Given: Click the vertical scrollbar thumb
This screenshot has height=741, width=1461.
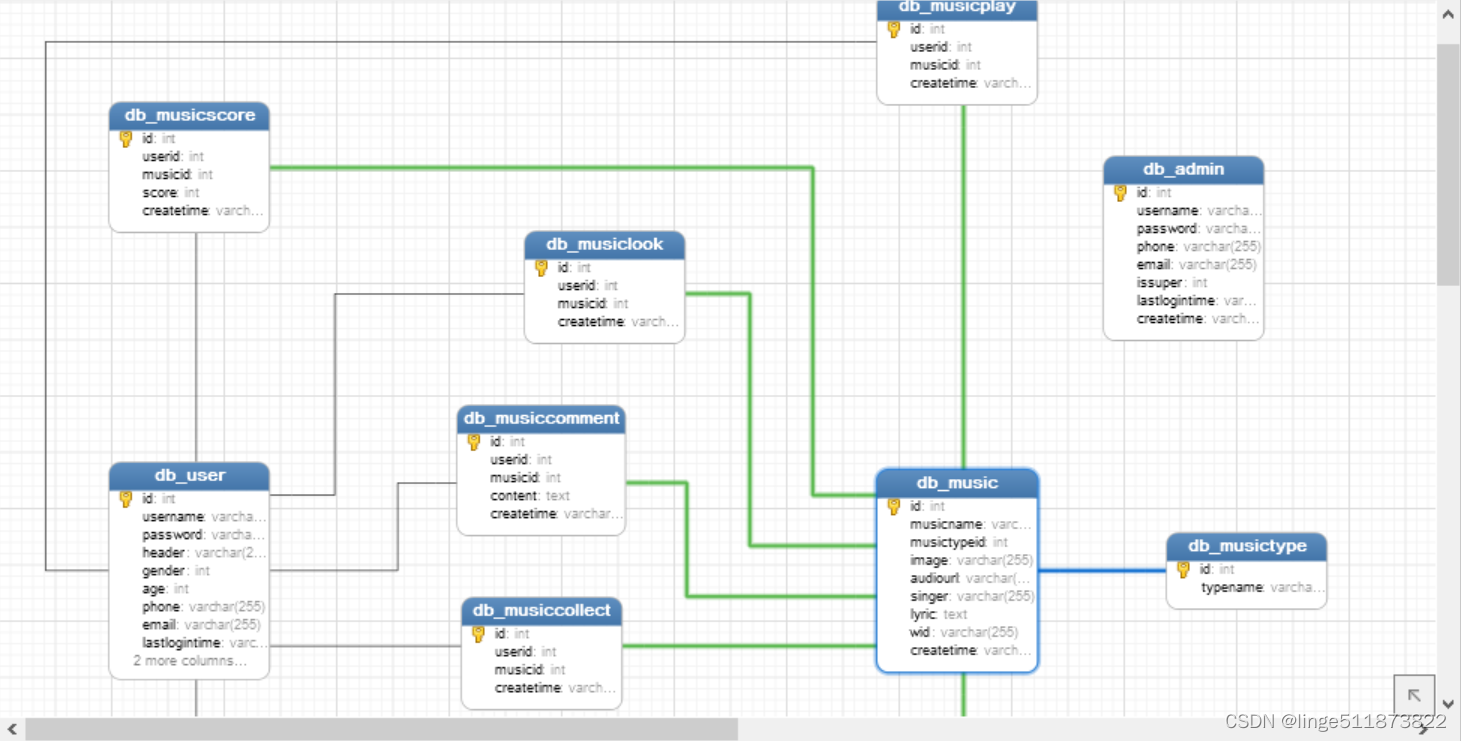Looking at the screenshot, I should pos(1448,164).
